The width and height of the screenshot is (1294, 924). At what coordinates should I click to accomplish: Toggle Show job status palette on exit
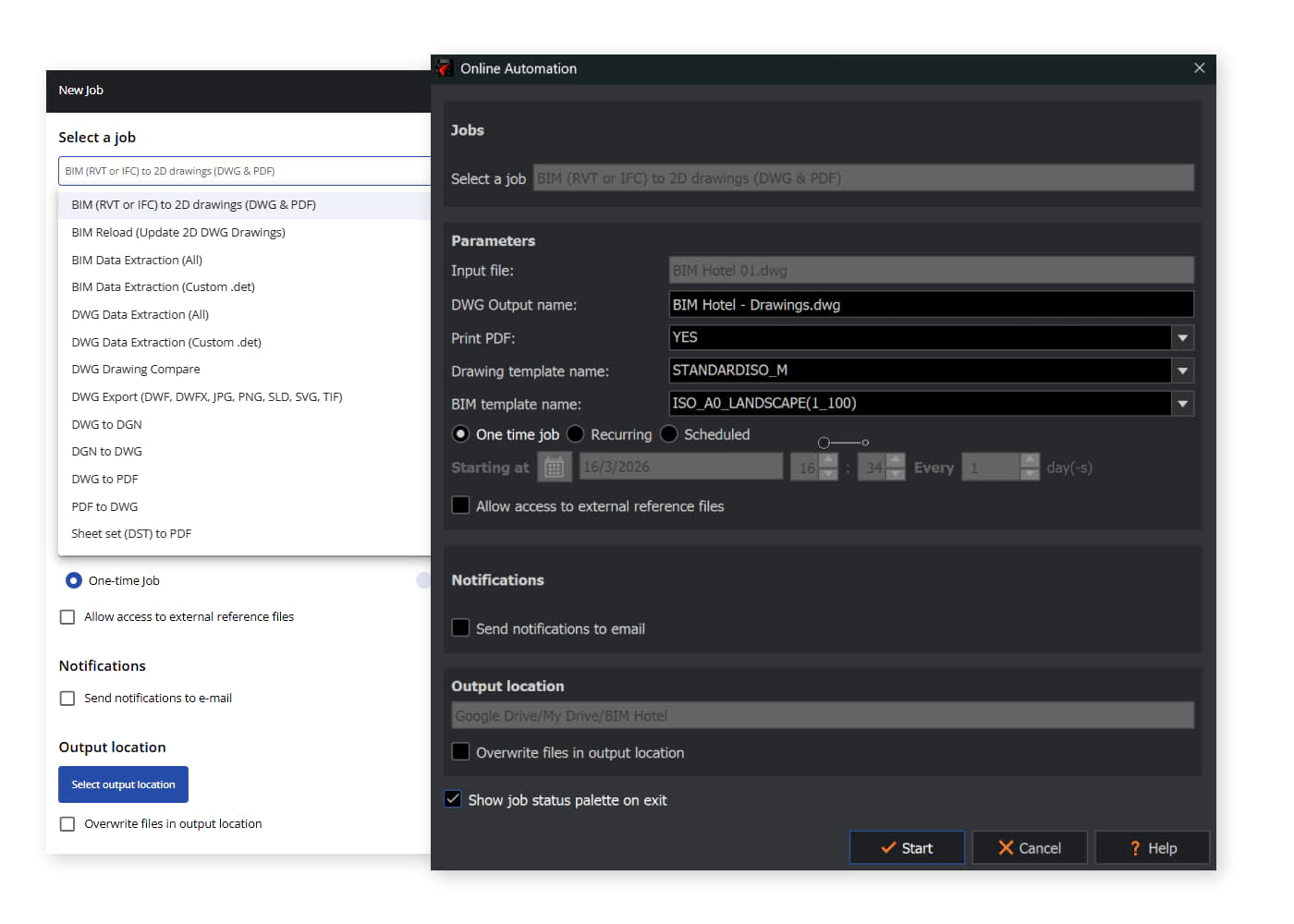(453, 799)
